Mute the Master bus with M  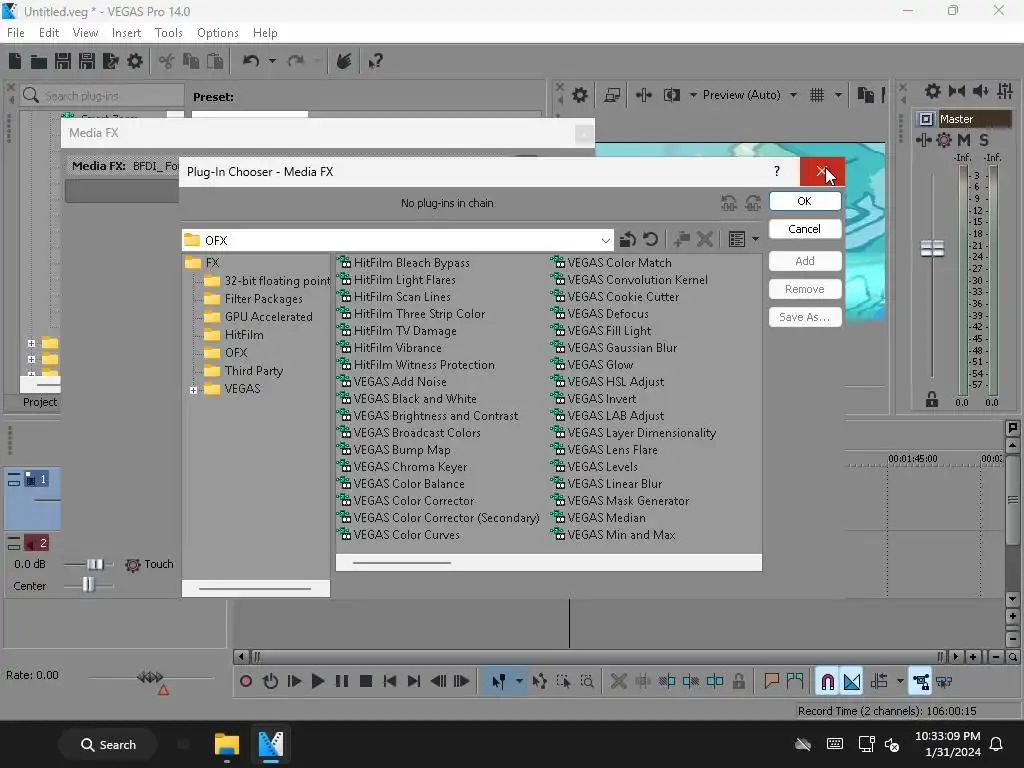pos(963,140)
